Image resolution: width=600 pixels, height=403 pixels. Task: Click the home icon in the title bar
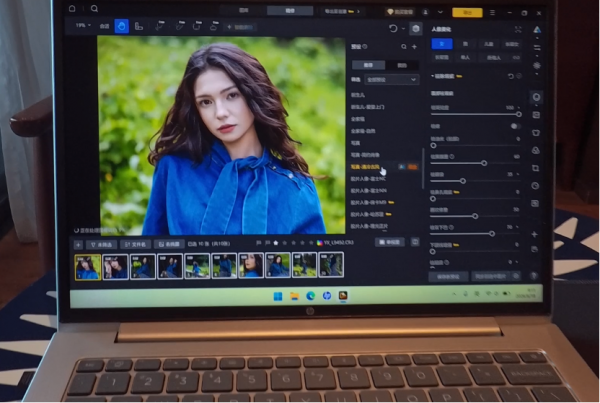72,8
